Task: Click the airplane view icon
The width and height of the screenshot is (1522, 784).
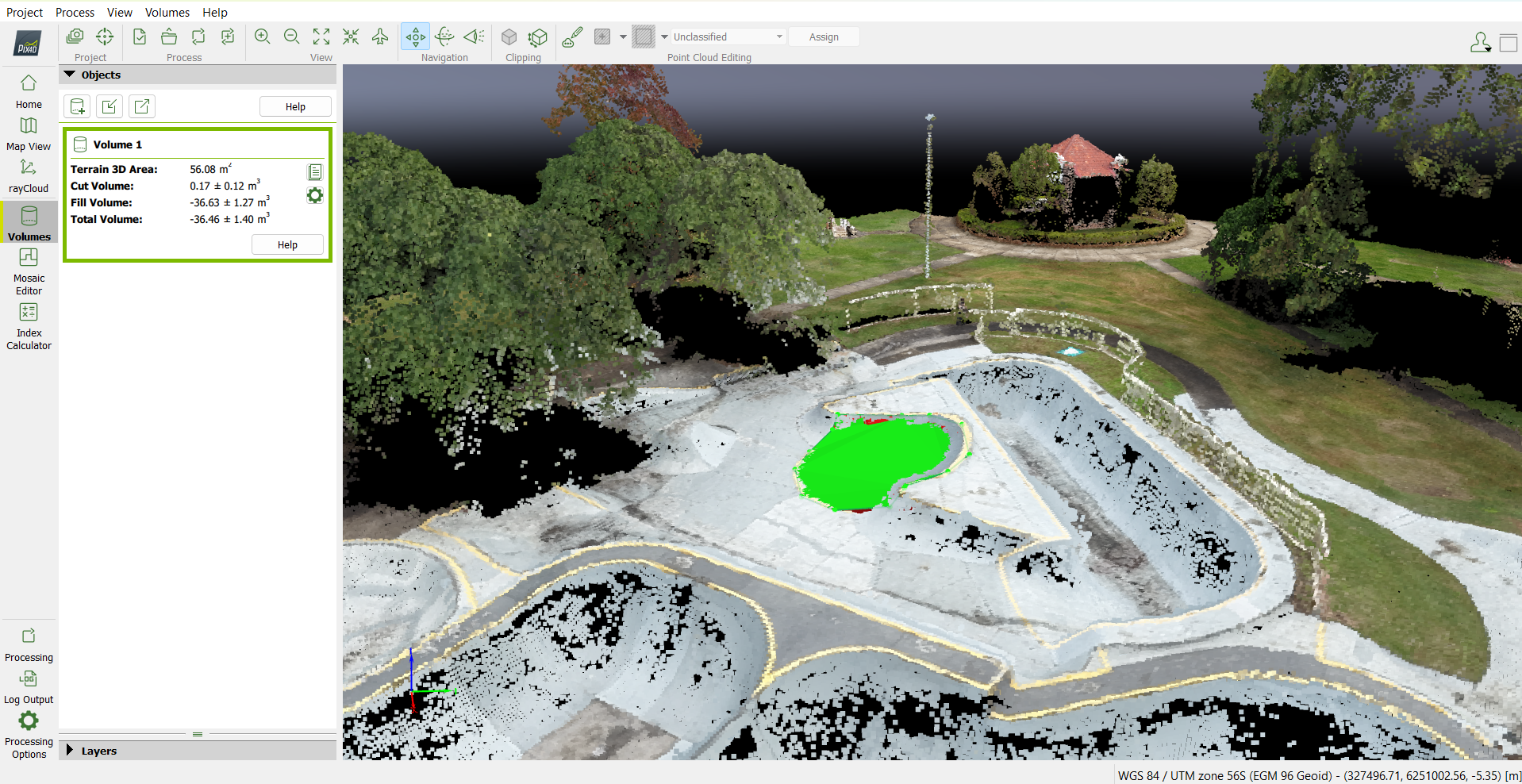Action: tap(380, 37)
